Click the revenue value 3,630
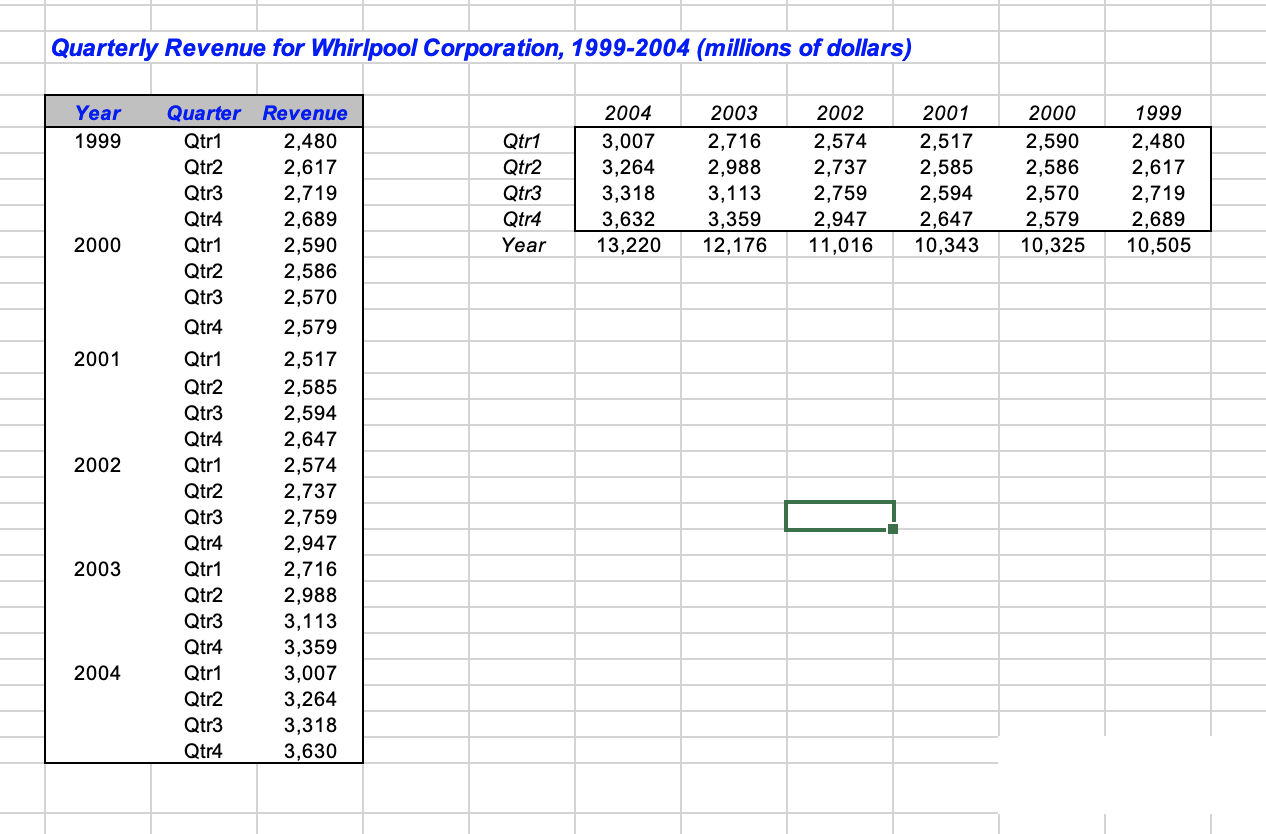The width and height of the screenshot is (1266, 834). point(310,751)
